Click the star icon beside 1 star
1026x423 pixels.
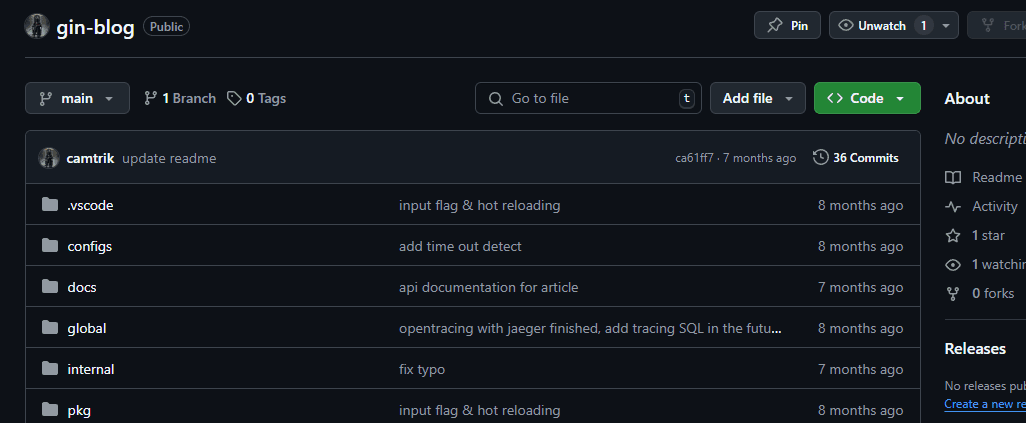point(953,235)
